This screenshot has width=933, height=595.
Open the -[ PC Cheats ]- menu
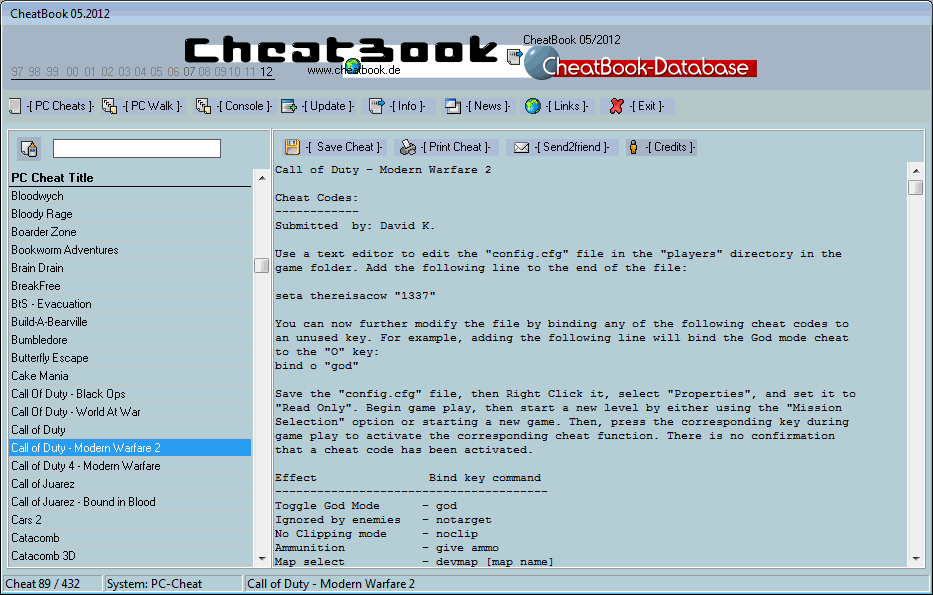click(x=60, y=107)
